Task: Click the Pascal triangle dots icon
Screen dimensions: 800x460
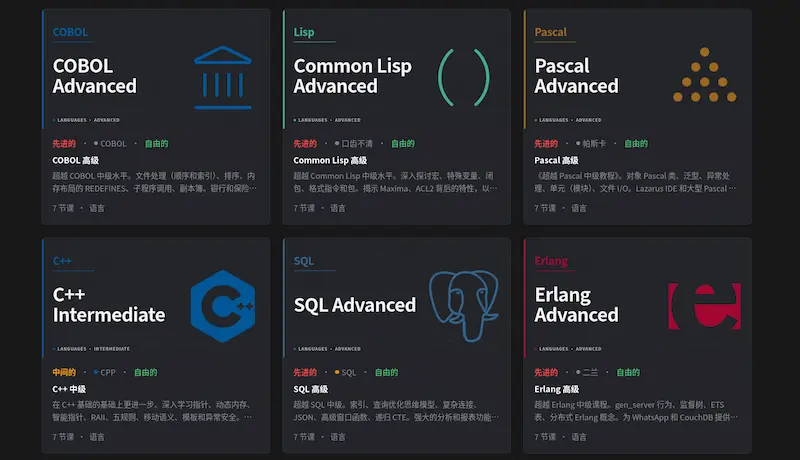Action: [x=705, y=74]
